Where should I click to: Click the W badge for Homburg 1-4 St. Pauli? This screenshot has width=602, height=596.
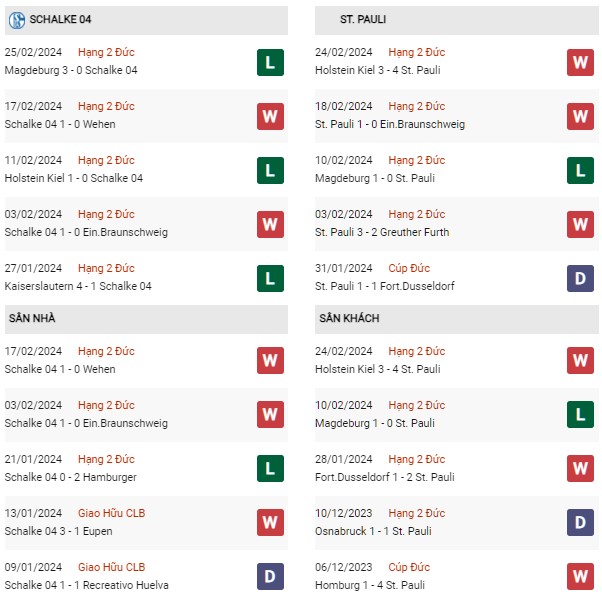(x=580, y=576)
